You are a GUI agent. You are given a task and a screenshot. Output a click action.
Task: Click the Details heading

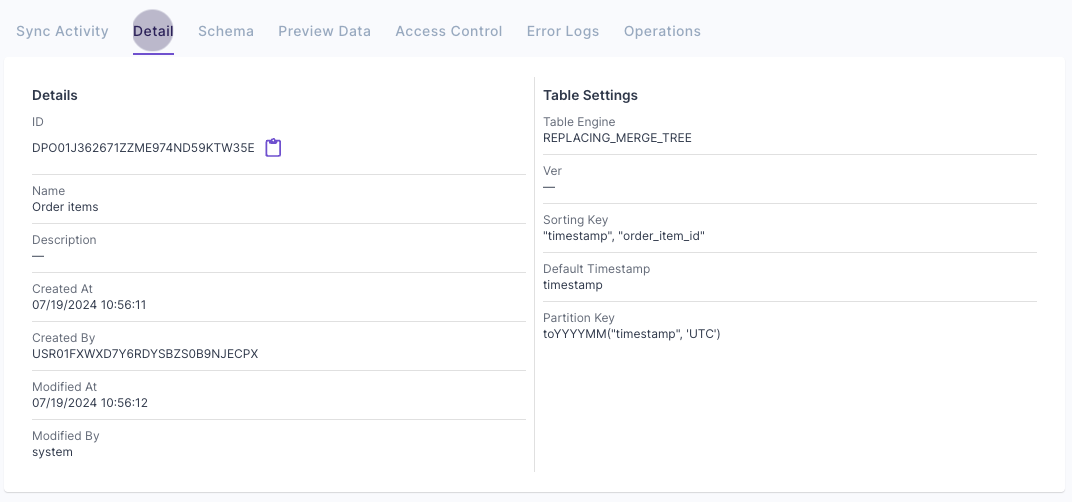55,96
